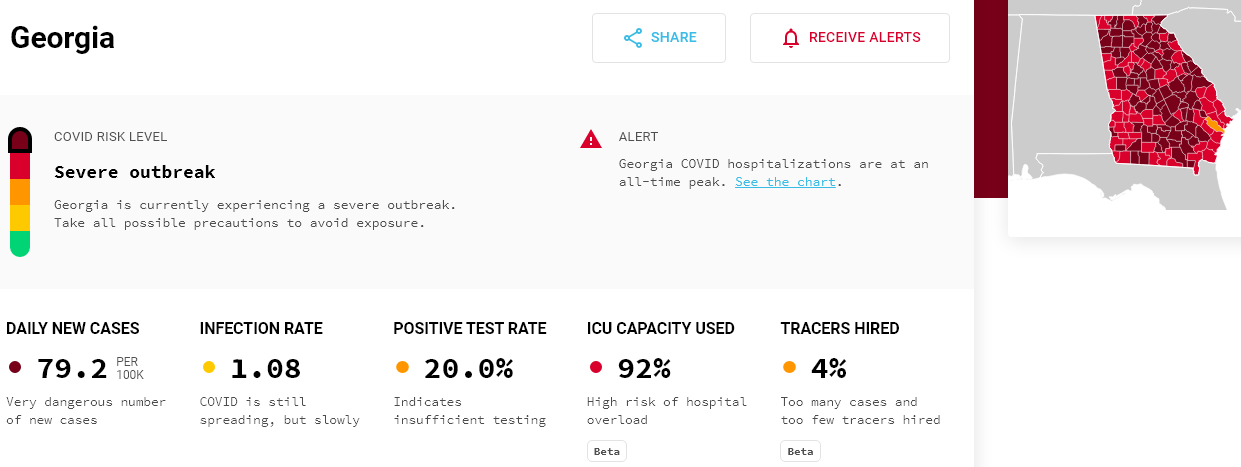Click the red alerts bell icon
Screen dimensions: 1241x467
tap(791, 38)
